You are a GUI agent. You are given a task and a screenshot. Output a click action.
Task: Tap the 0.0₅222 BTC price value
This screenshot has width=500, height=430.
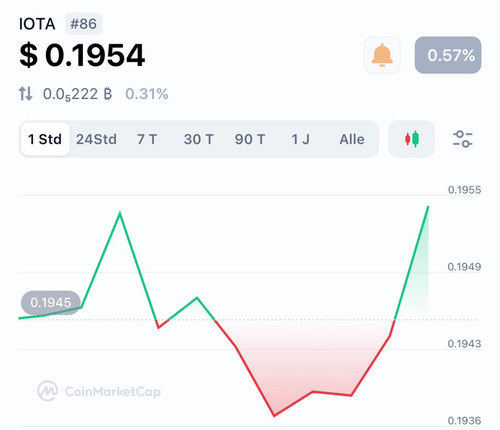(x=77, y=94)
